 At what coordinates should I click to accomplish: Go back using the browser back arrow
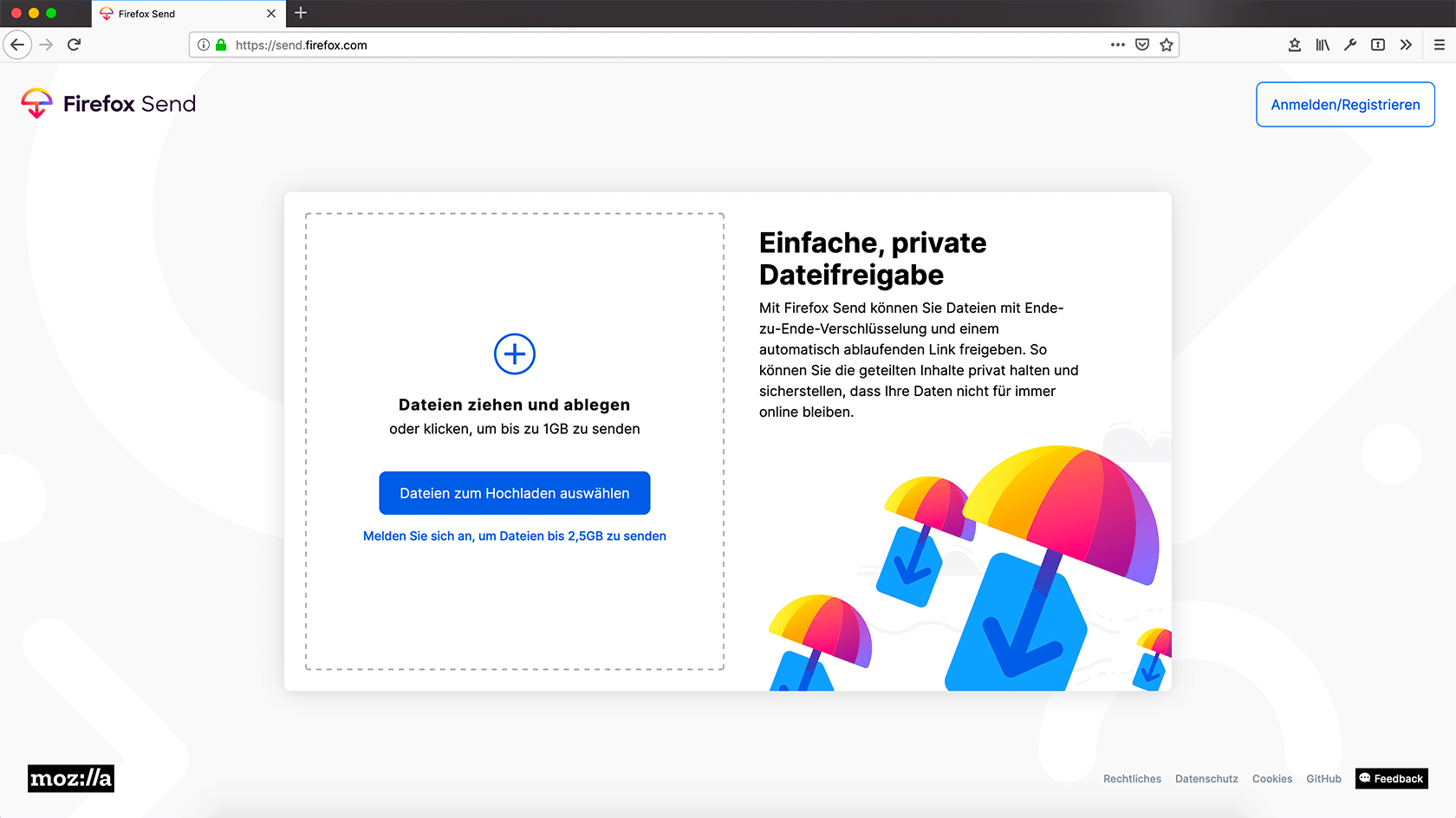pyautogui.click(x=17, y=45)
